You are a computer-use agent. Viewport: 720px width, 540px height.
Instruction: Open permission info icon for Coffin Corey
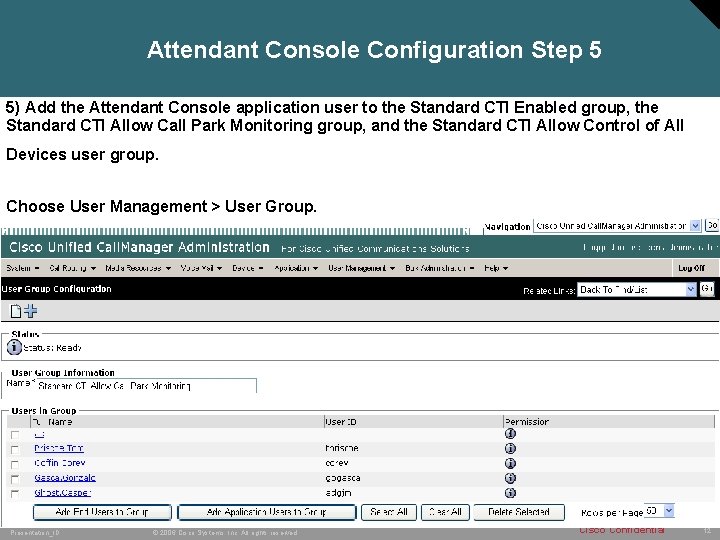(x=510, y=463)
